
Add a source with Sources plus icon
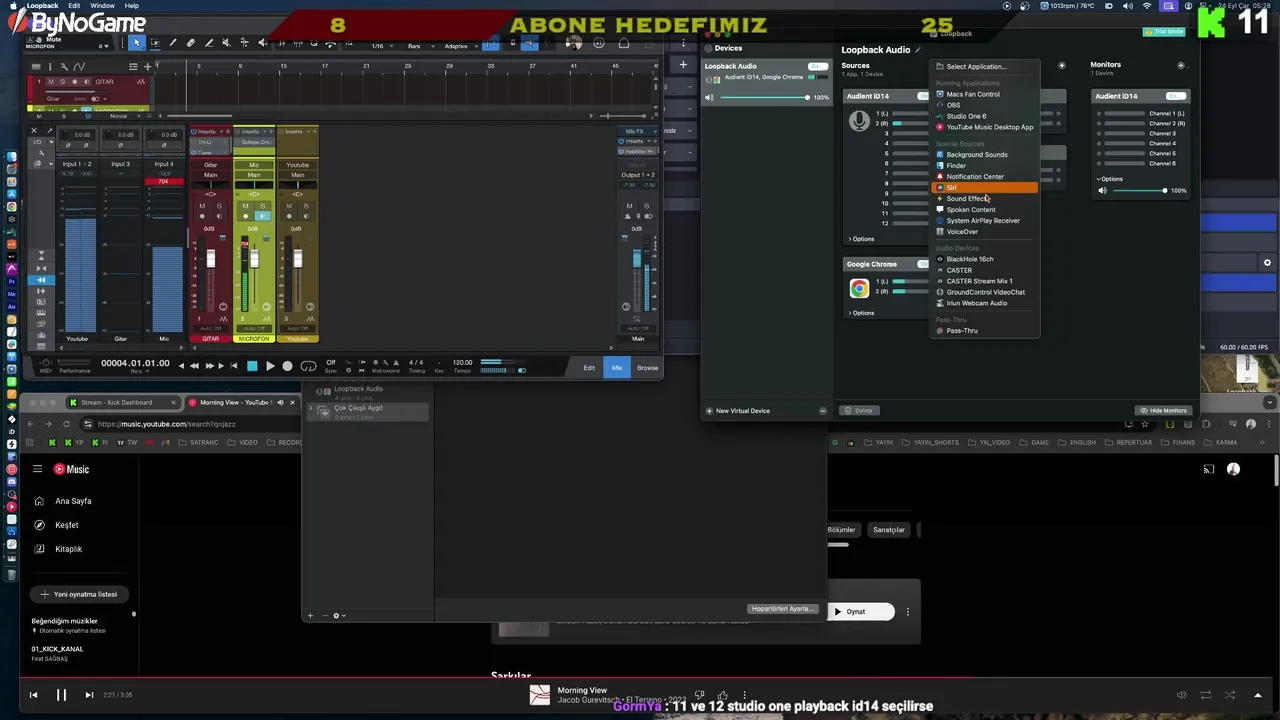click(1062, 65)
